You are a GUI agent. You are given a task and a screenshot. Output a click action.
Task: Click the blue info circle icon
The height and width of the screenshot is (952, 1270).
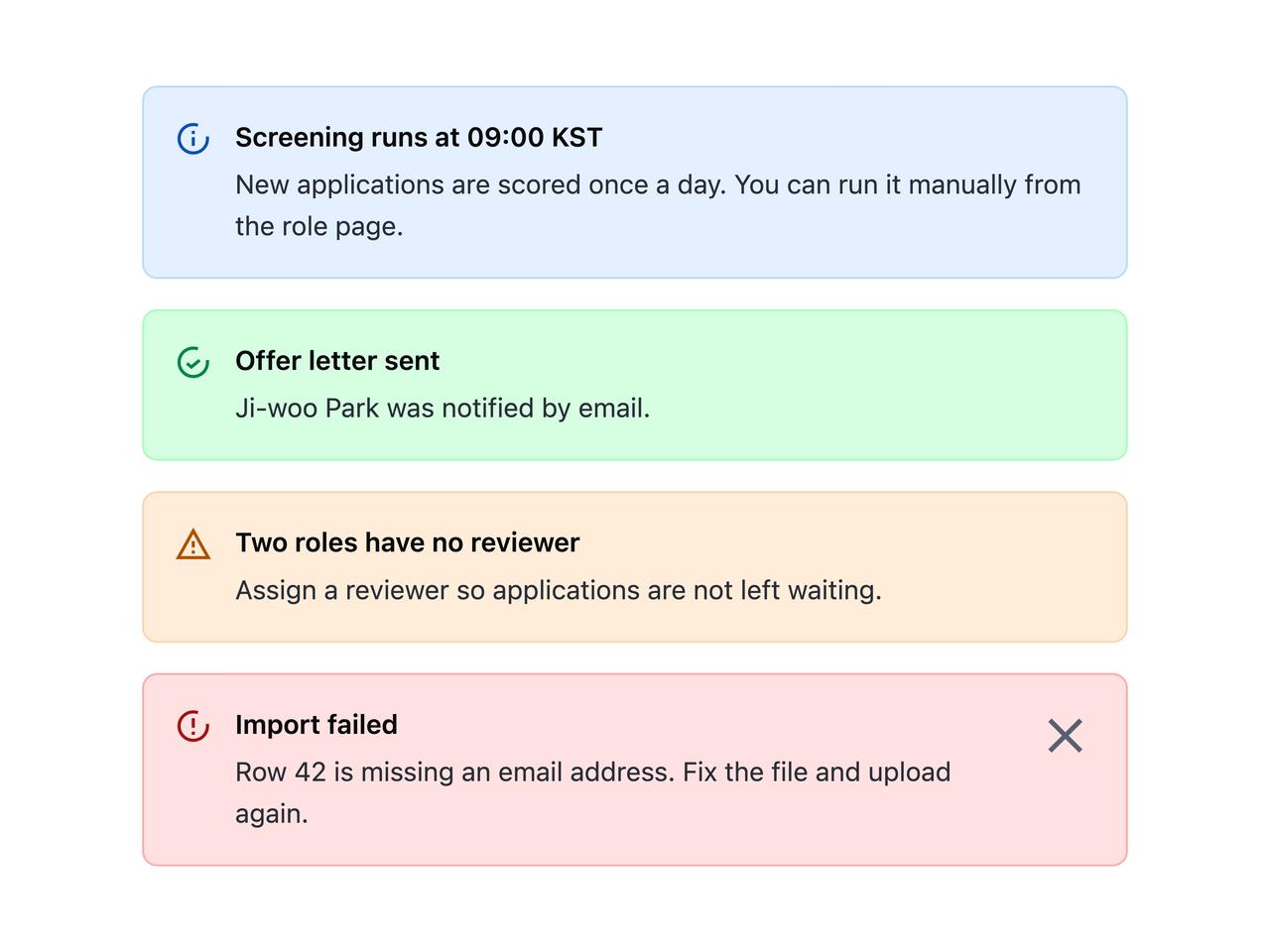point(193,138)
